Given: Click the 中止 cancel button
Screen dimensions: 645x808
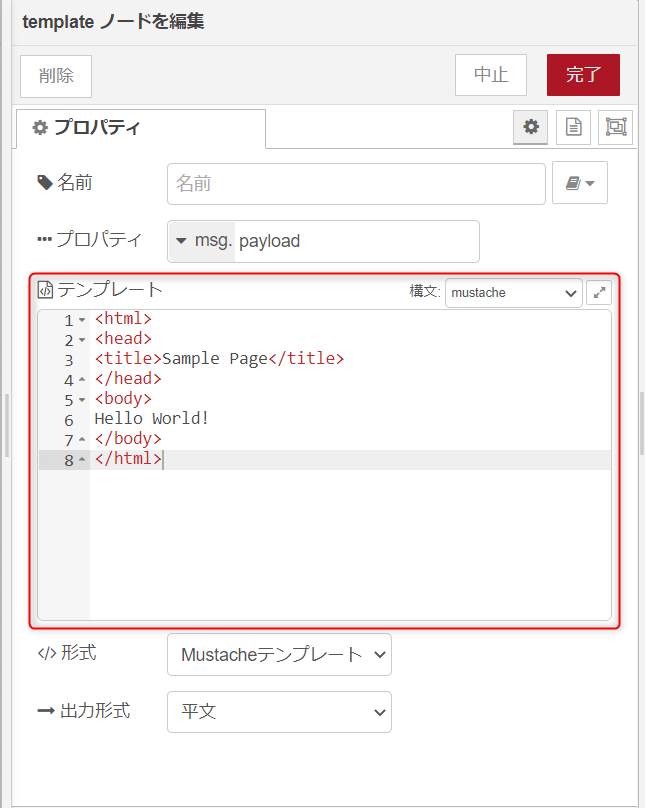Looking at the screenshot, I should tap(491, 75).
